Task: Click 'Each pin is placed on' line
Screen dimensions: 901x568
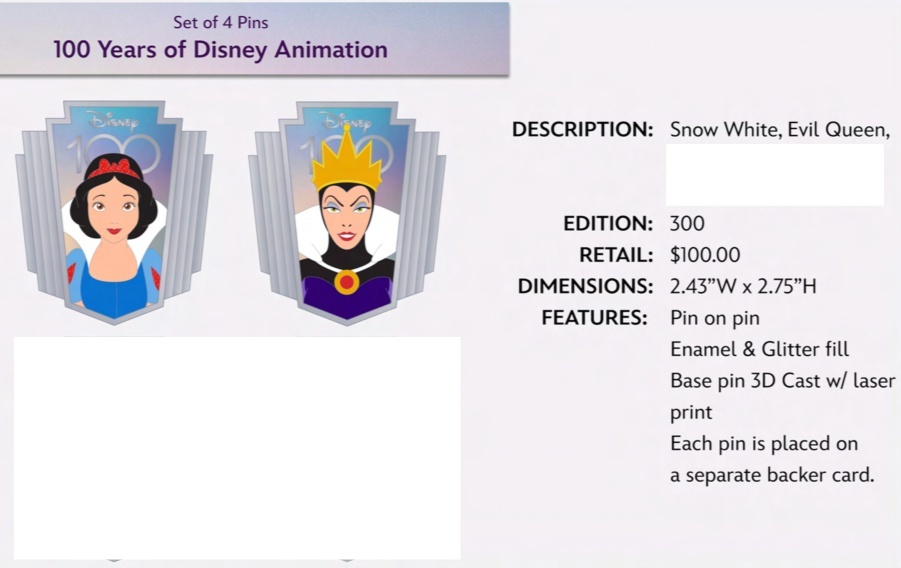Action: point(764,444)
